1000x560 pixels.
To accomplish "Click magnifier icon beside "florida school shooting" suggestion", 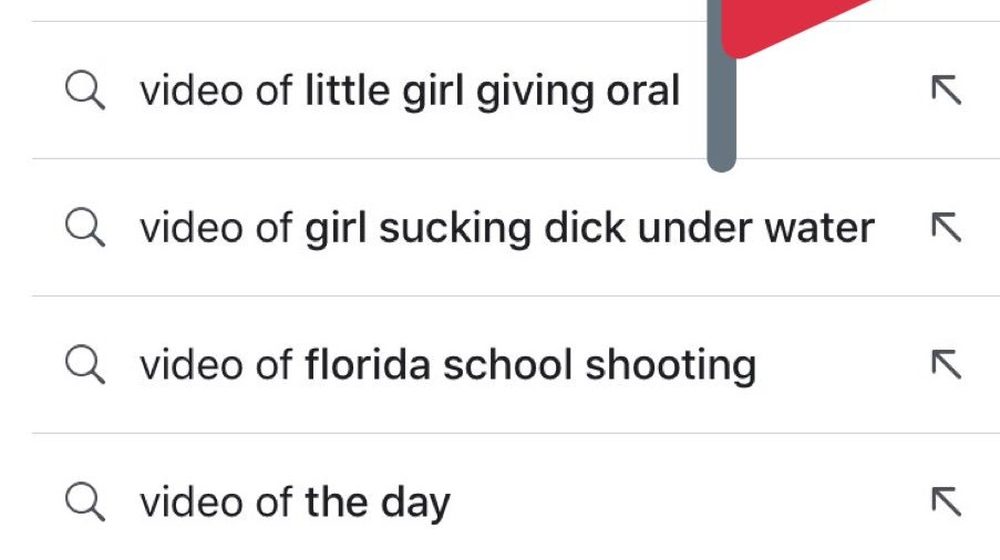I will (x=85, y=365).
